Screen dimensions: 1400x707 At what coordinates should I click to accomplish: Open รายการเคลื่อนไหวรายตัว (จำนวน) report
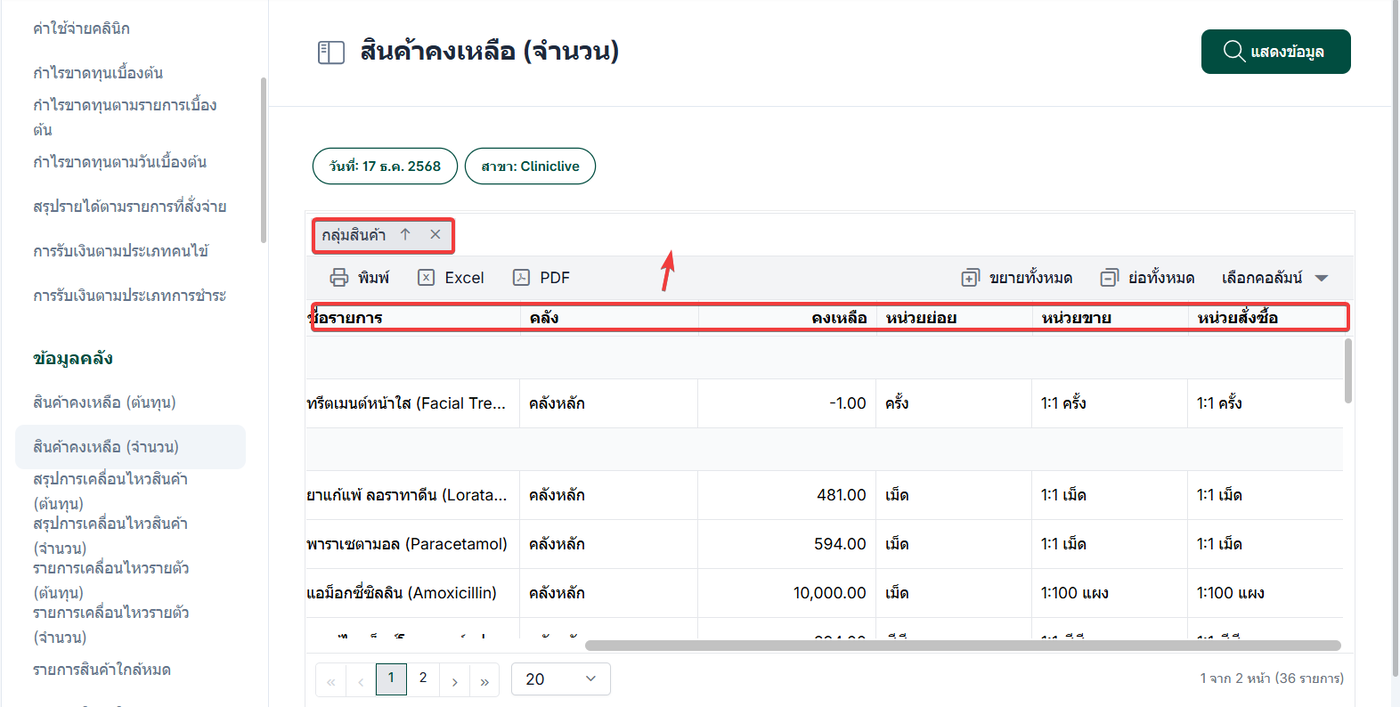pos(111,624)
